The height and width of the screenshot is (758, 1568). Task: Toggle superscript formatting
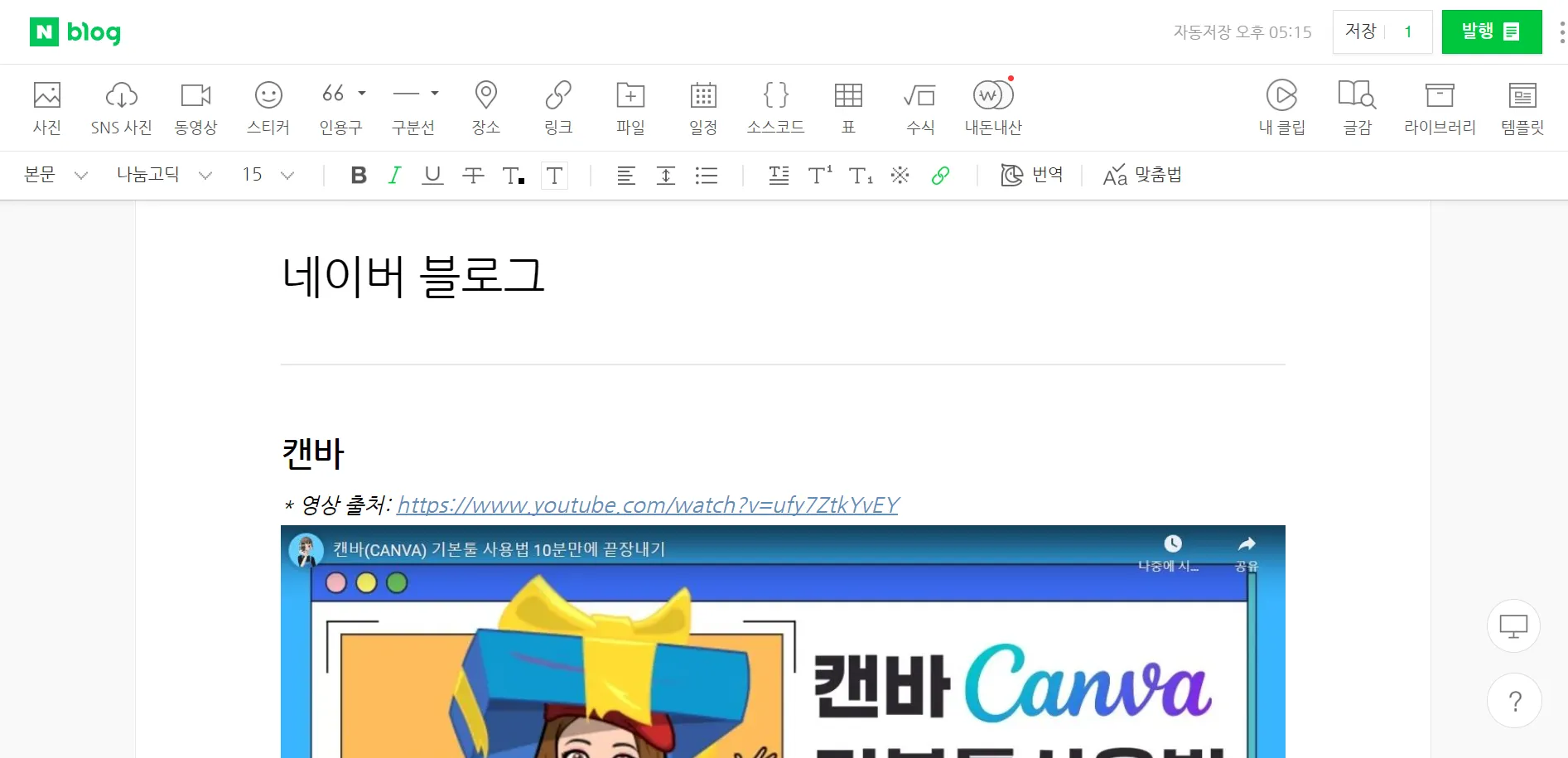(x=820, y=176)
